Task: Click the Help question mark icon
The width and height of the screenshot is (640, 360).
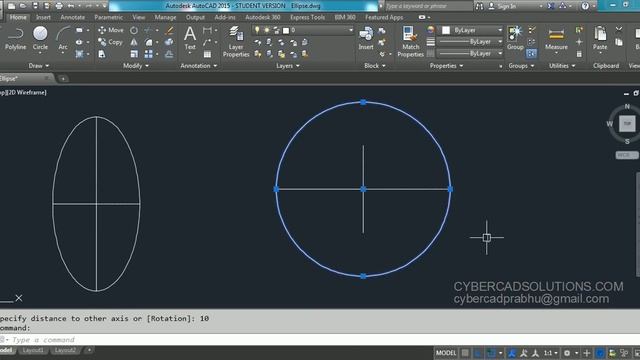Action: (585, 6)
